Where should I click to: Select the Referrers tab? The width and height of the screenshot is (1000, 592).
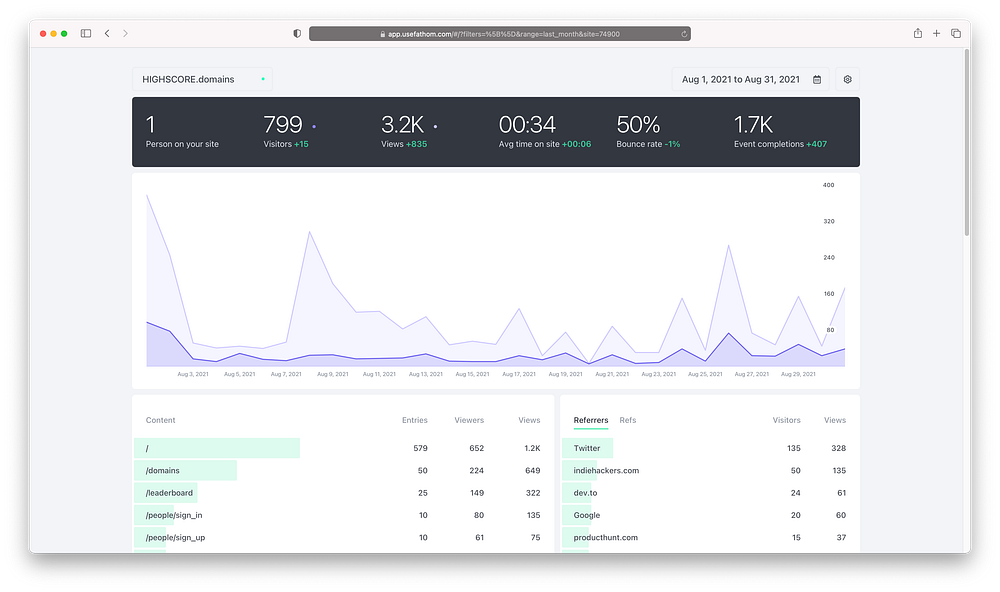591,420
